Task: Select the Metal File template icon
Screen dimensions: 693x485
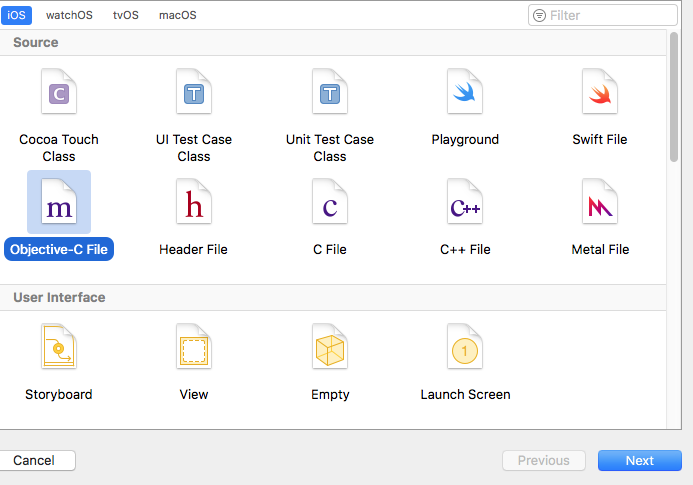Action: click(600, 204)
